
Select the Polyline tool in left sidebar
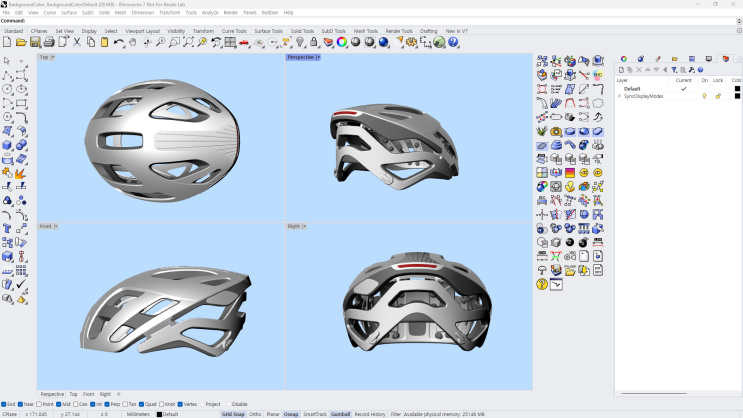(7, 75)
